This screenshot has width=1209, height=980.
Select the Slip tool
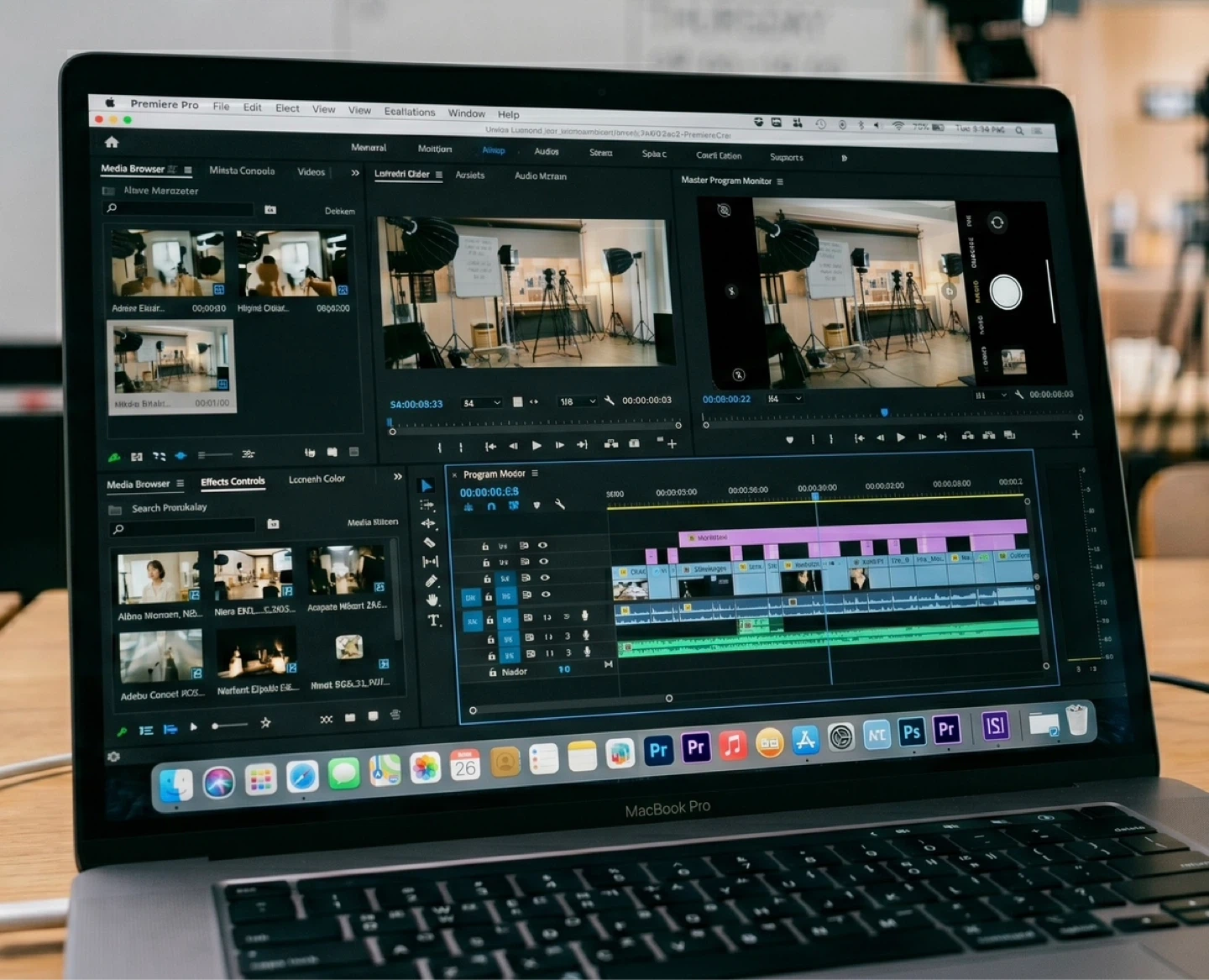pyautogui.click(x=431, y=561)
